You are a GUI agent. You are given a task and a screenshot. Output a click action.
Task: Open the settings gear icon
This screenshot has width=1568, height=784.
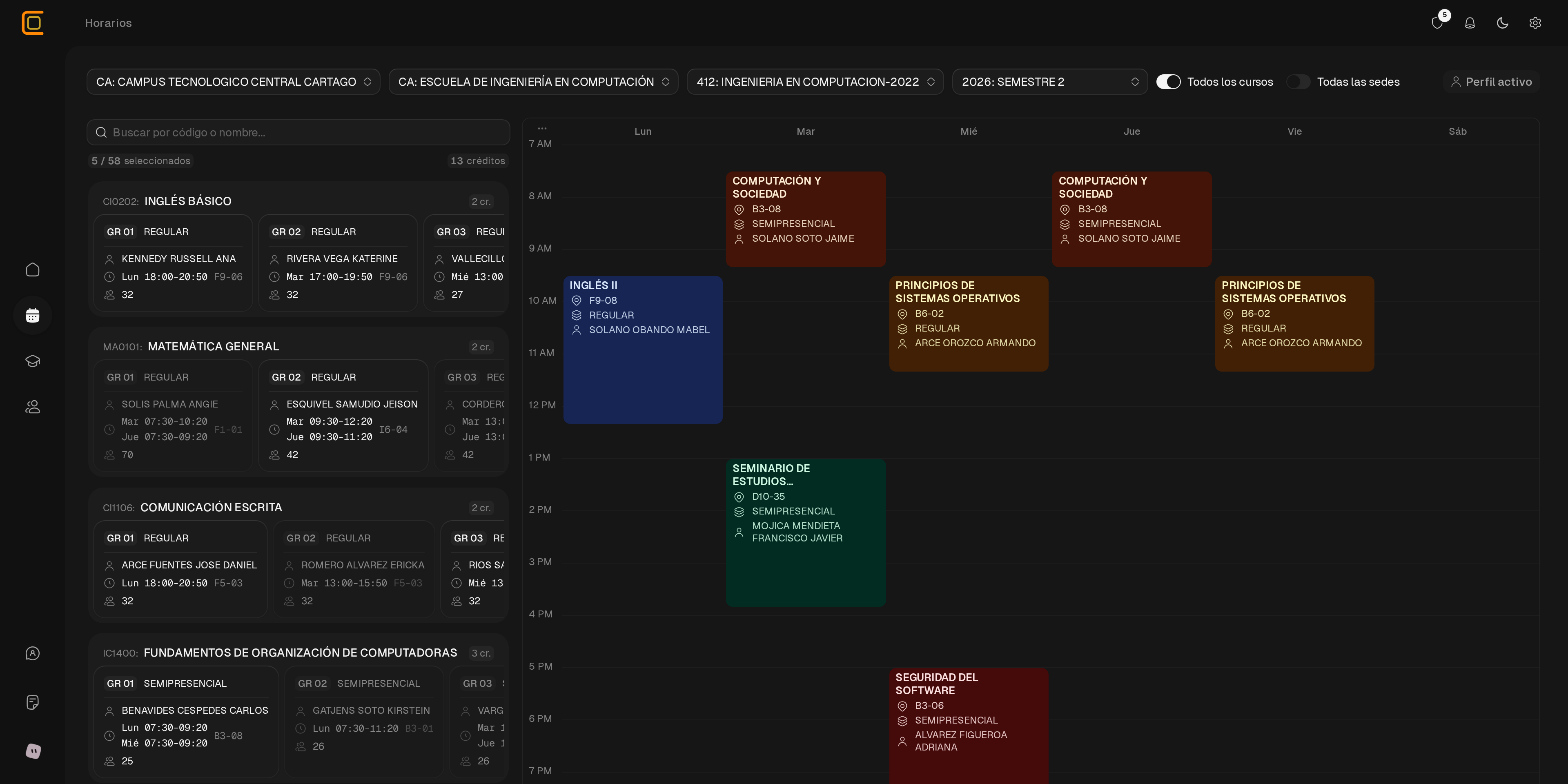(1535, 23)
